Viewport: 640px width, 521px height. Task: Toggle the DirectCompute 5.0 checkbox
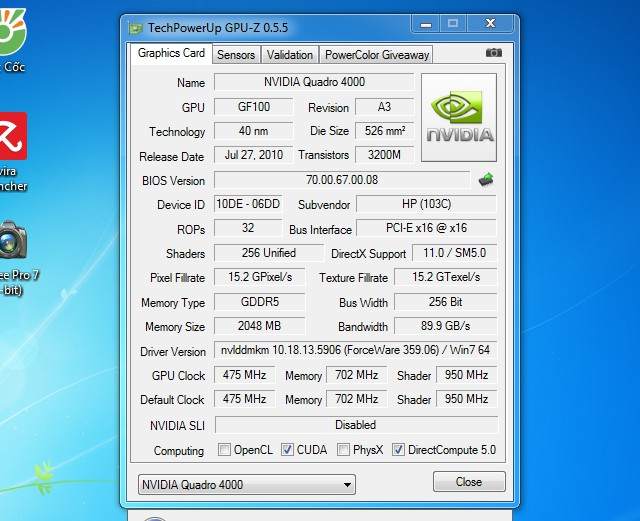398,450
